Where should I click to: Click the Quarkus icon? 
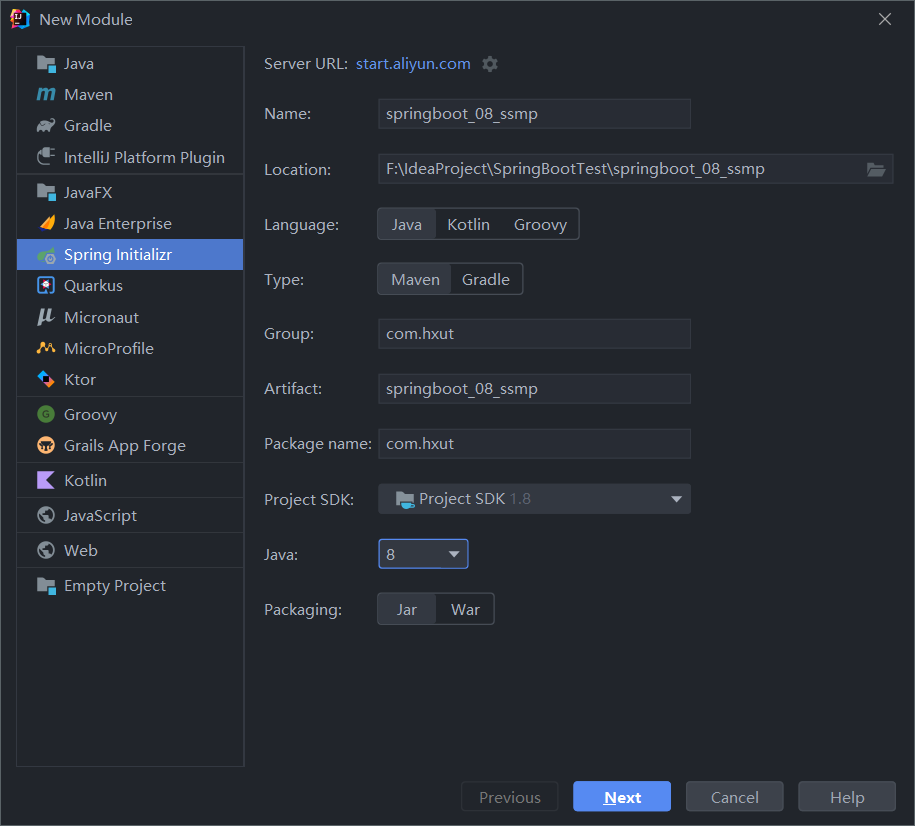pos(46,285)
